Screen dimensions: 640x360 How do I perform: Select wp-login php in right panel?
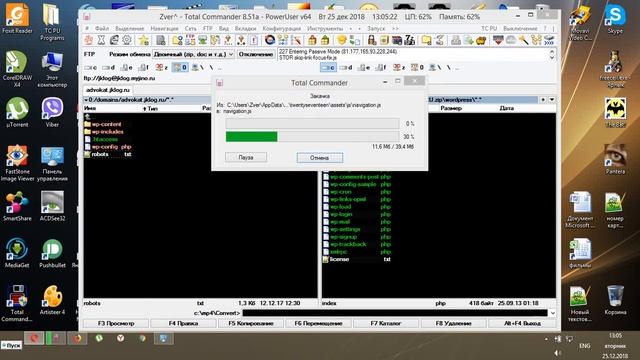[x=357, y=214]
